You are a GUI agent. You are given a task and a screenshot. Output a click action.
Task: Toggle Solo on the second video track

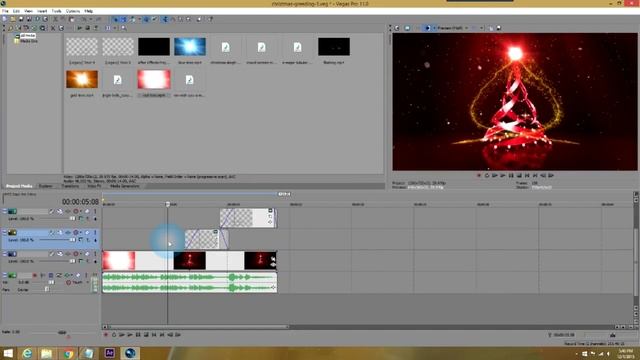coord(95,232)
